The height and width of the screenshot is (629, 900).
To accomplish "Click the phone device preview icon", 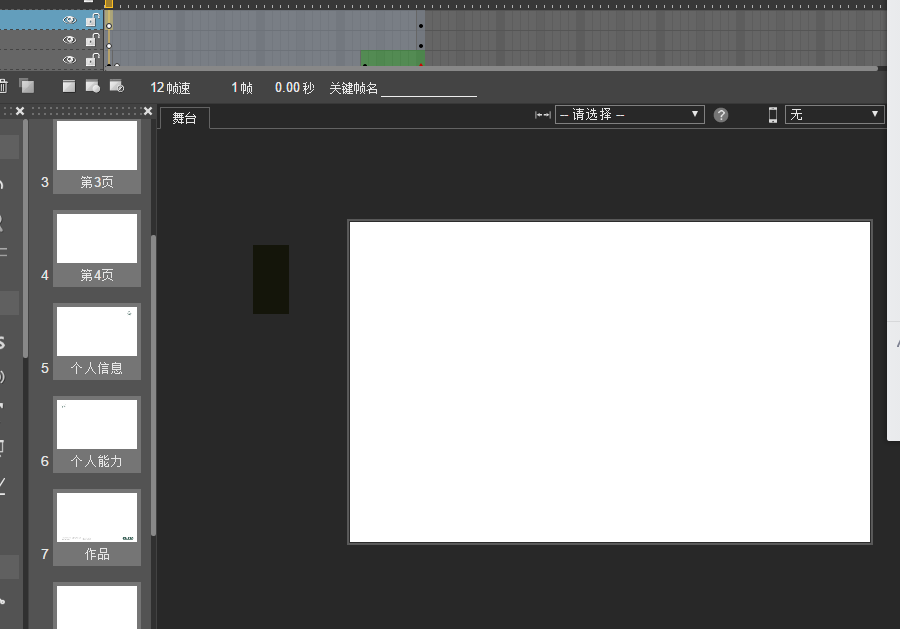I will click(773, 115).
